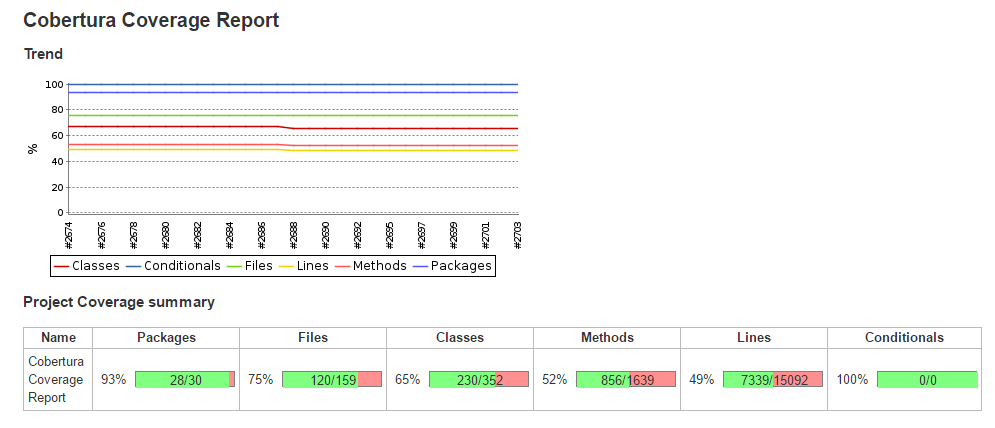Click the Classes 230/352 coverage bar
The width and height of the screenshot is (995, 428).
pyautogui.click(x=479, y=380)
